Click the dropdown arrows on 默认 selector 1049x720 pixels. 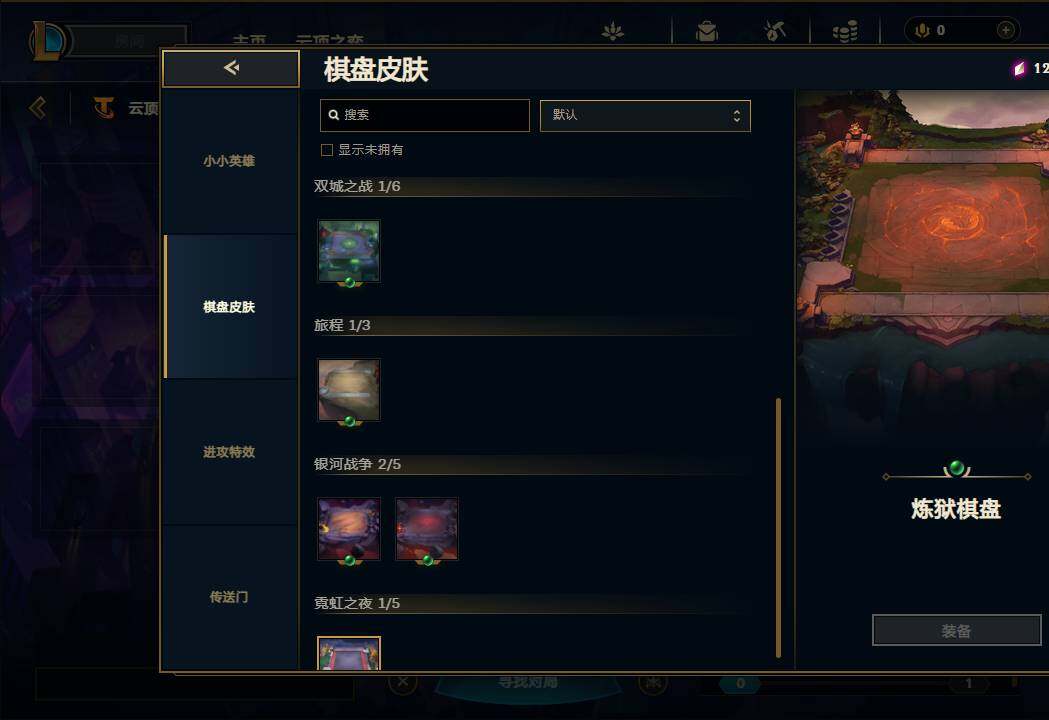737,115
